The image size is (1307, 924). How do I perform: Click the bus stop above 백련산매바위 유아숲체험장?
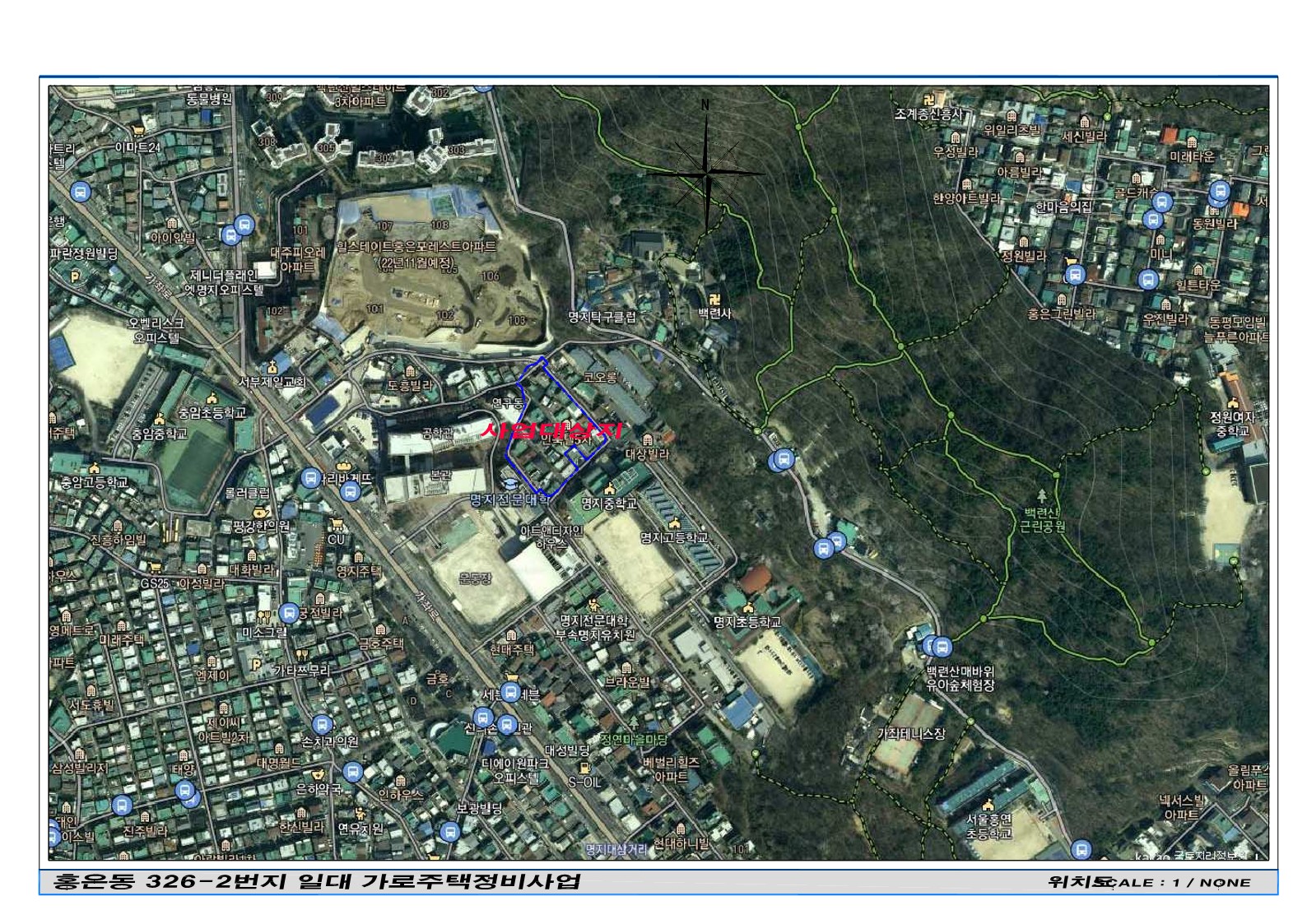(x=941, y=647)
